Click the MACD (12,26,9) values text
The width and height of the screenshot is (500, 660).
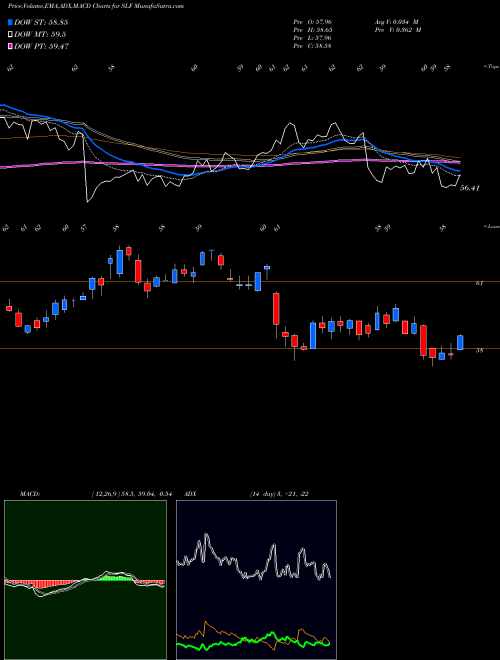[130, 494]
